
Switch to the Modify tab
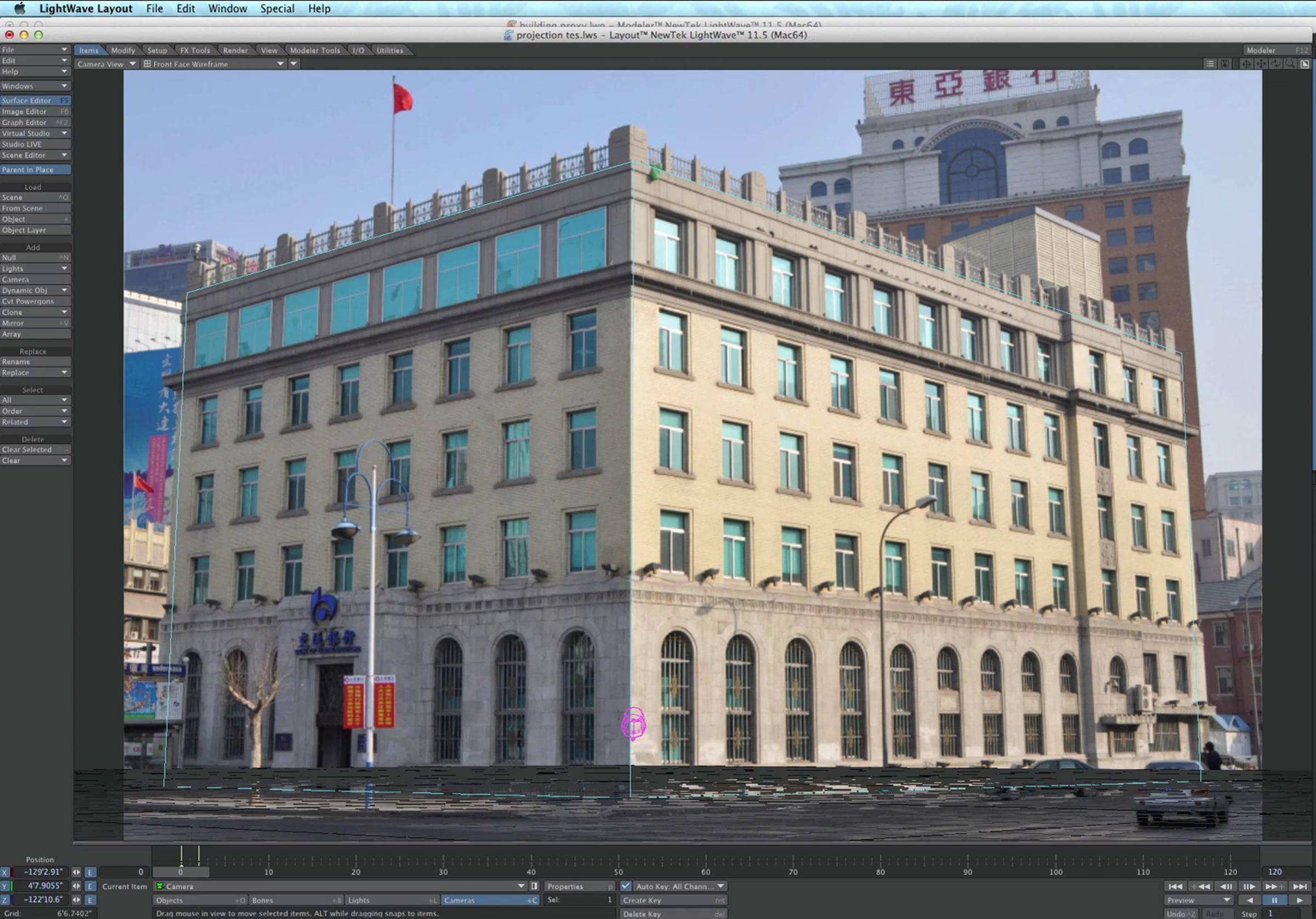tap(123, 50)
